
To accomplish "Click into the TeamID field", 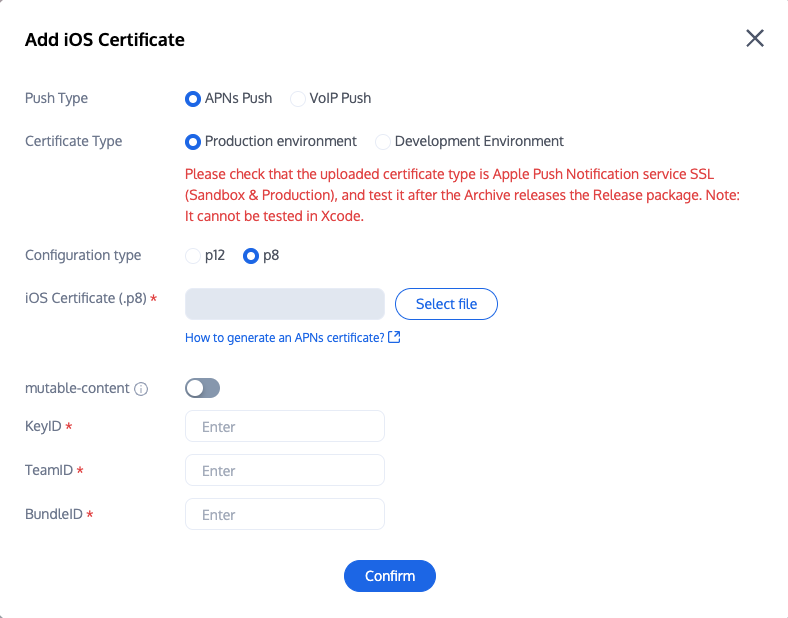I will [285, 471].
